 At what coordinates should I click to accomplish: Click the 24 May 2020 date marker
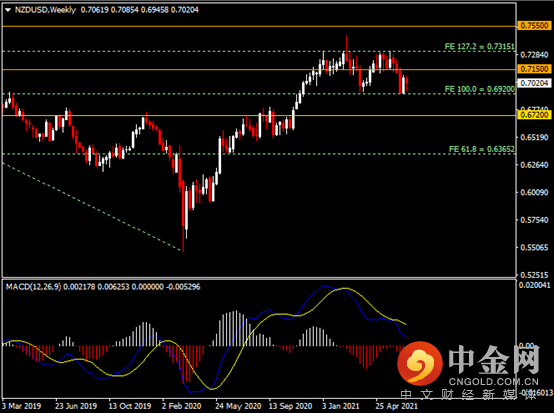(x=238, y=406)
